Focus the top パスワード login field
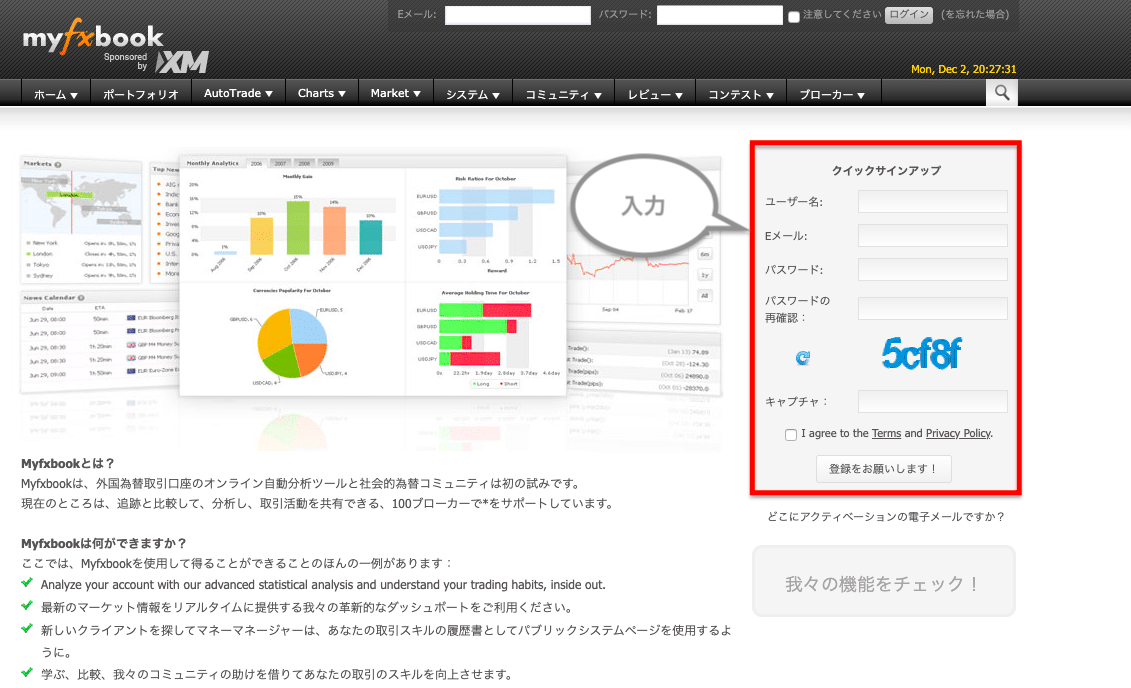 719,15
